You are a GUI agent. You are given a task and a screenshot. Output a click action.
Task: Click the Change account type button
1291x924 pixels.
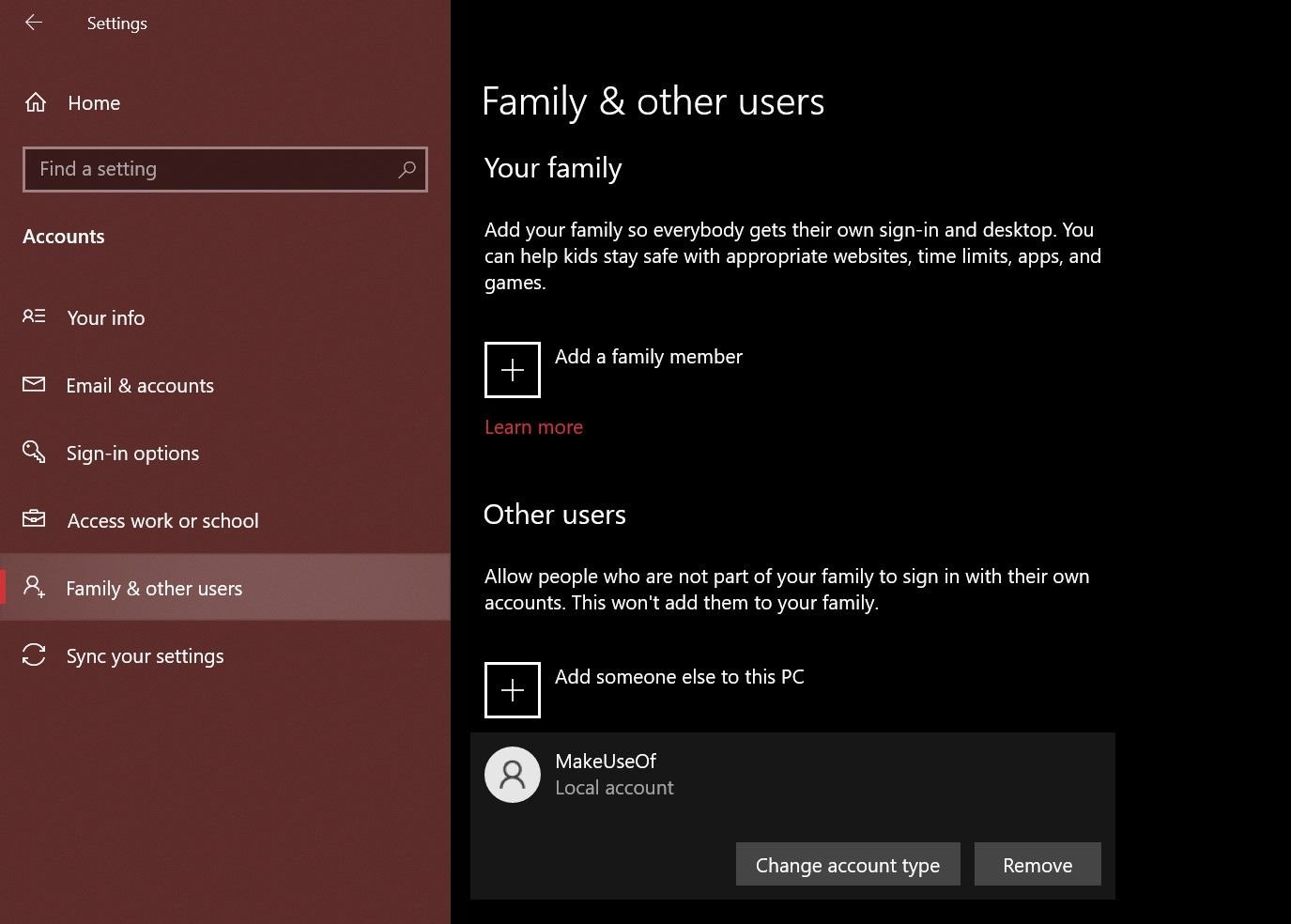(847, 865)
